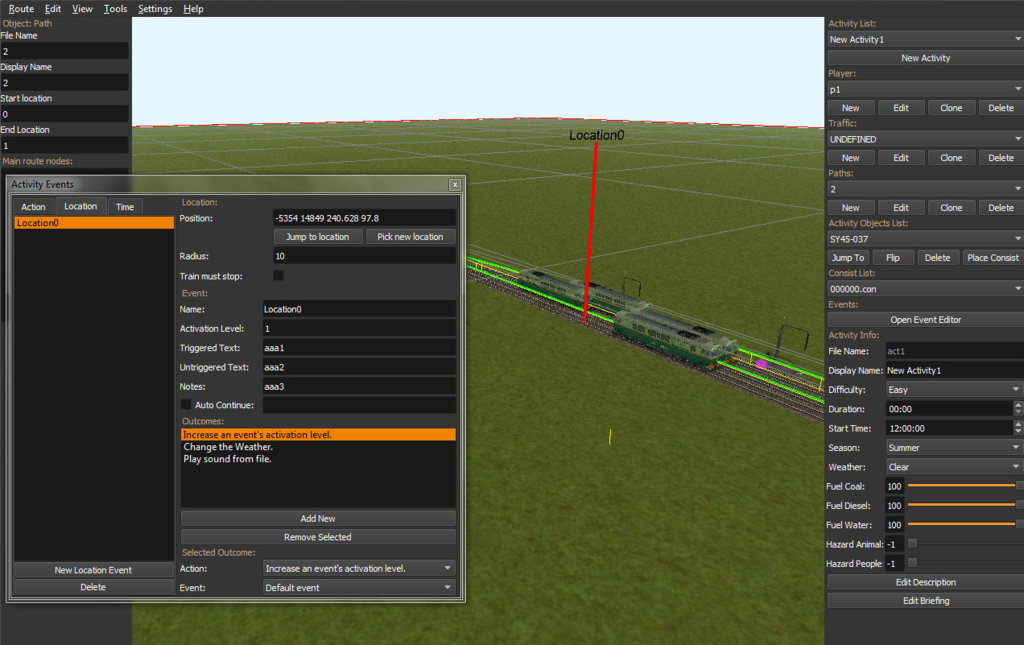Toggle the Train must stop checkbox
Image resolution: width=1024 pixels, height=645 pixels.
[x=279, y=275]
